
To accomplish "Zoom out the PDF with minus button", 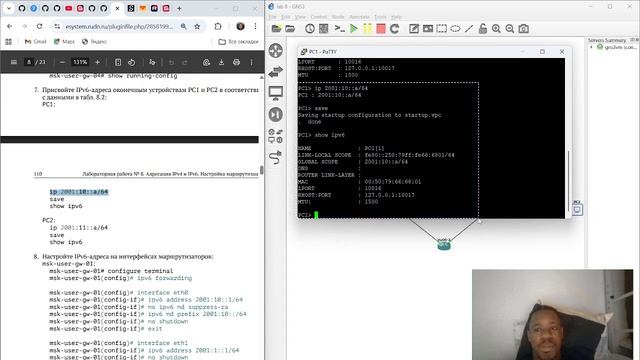I will click(x=62, y=62).
